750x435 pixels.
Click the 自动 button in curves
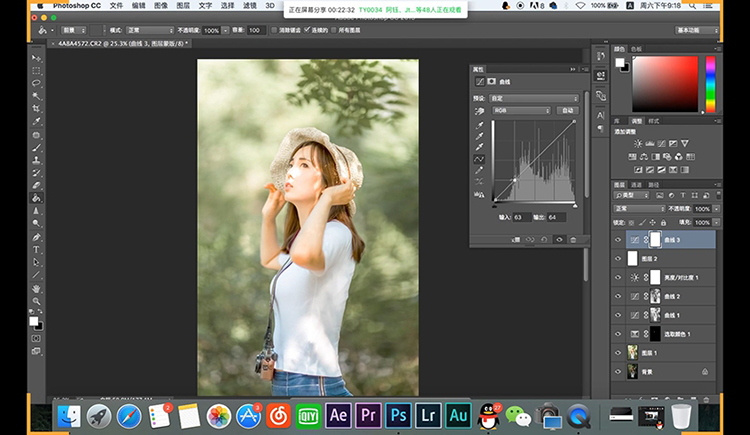tap(568, 111)
